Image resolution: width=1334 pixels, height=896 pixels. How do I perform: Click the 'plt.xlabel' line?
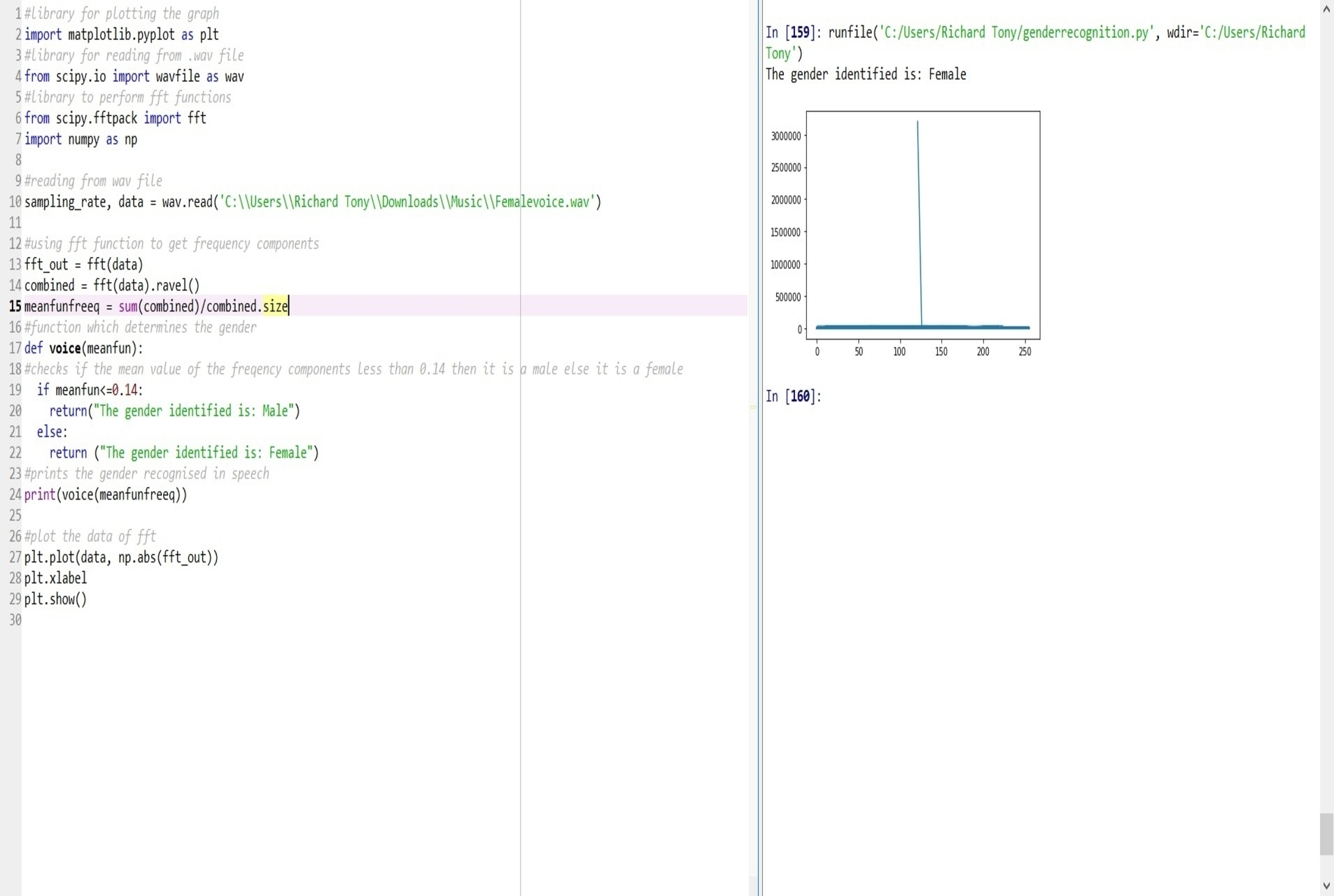click(x=56, y=578)
